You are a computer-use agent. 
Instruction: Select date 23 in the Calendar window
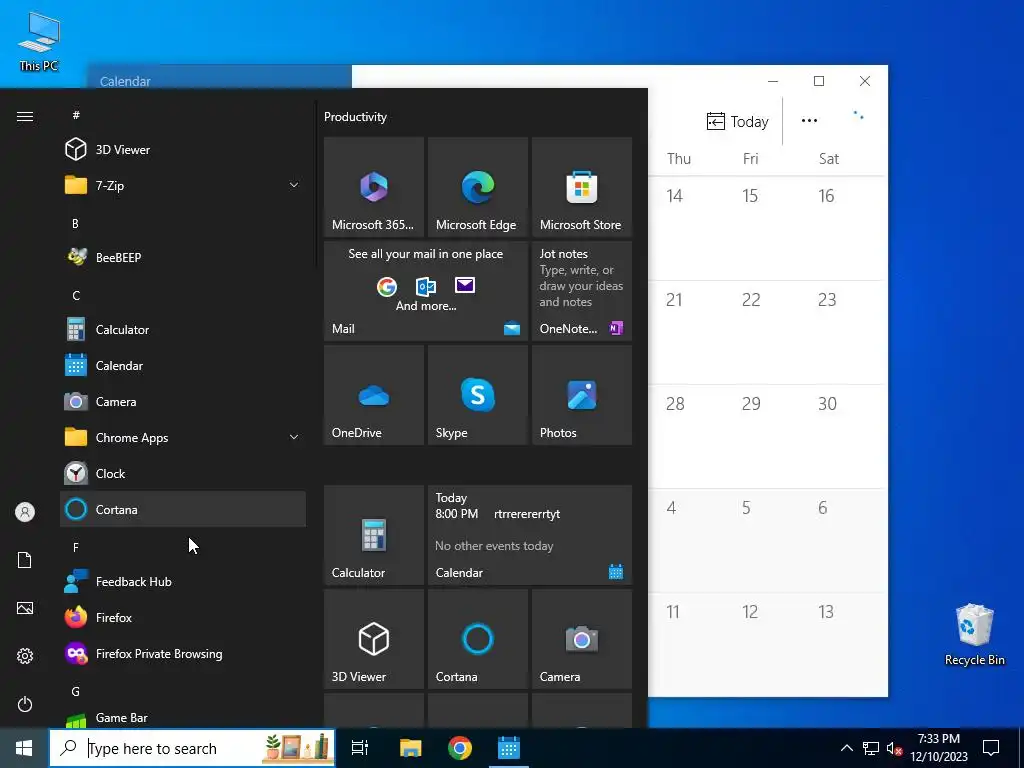tap(846, 332)
